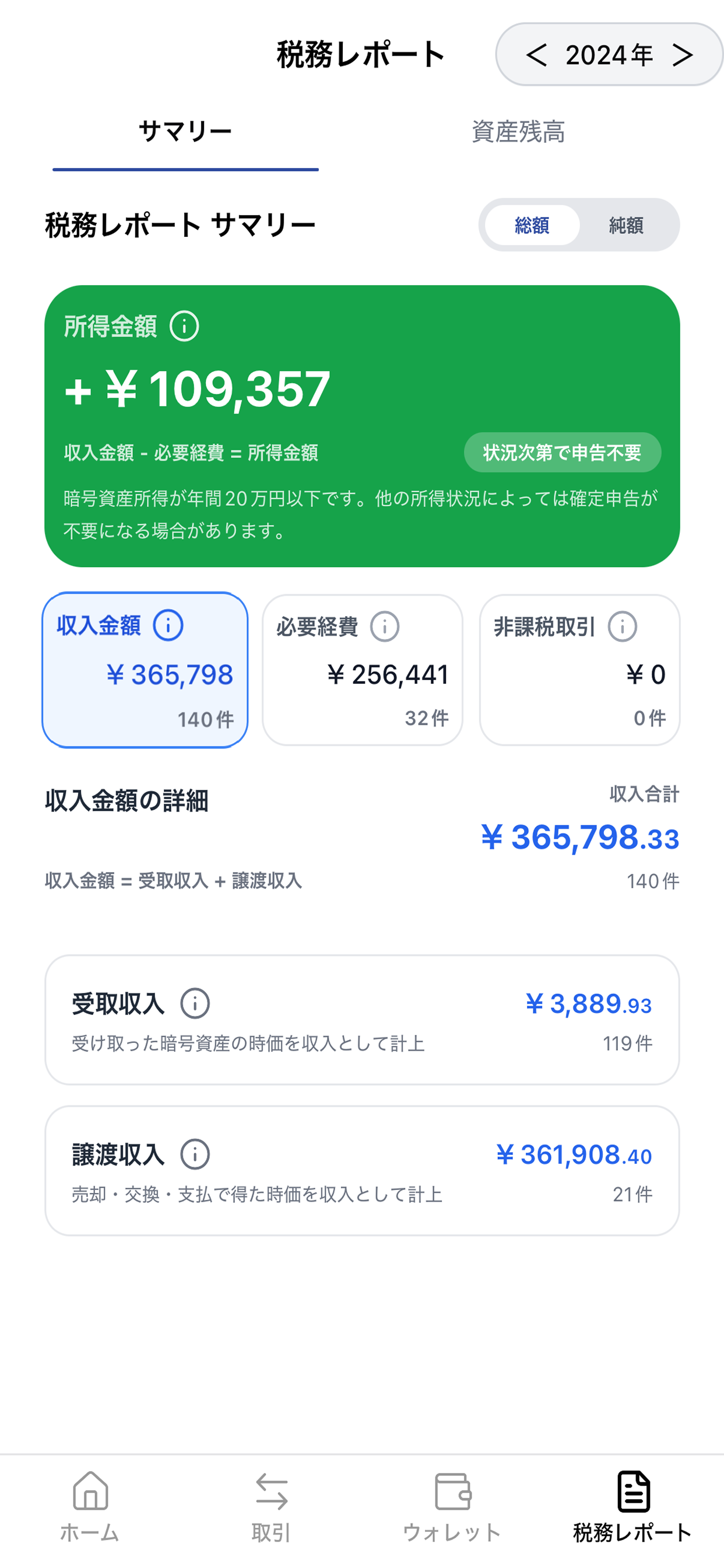Switch view to 純額 (net)
The width and height of the screenshot is (724, 1568).
point(626,225)
